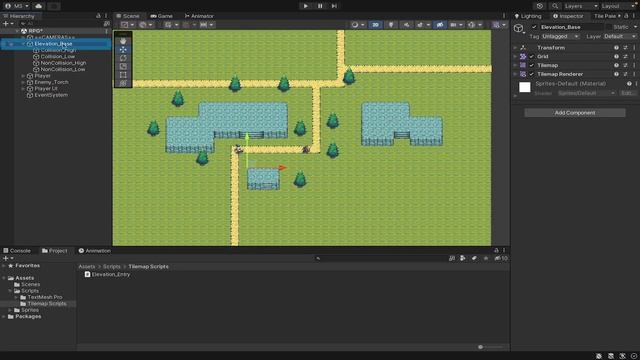Select the Transform tool in scene overlay

[123, 83]
